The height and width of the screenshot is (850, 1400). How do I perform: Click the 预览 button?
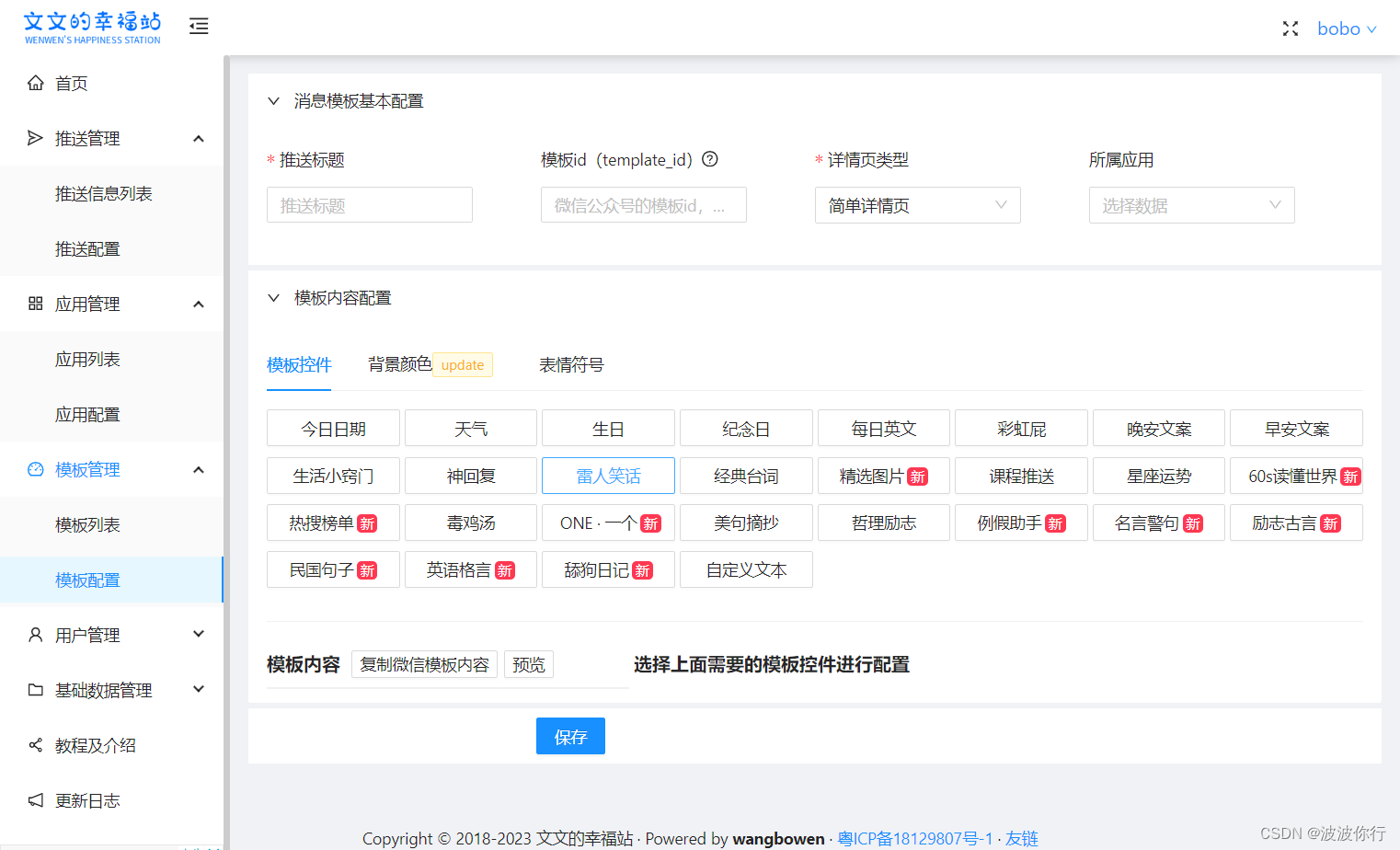coord(529,664)
